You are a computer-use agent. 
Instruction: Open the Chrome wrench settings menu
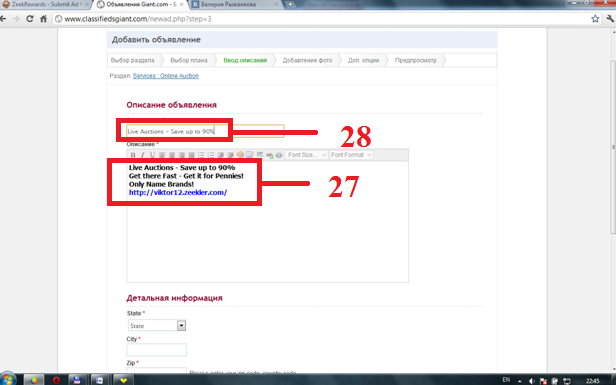tap(610, 18)
